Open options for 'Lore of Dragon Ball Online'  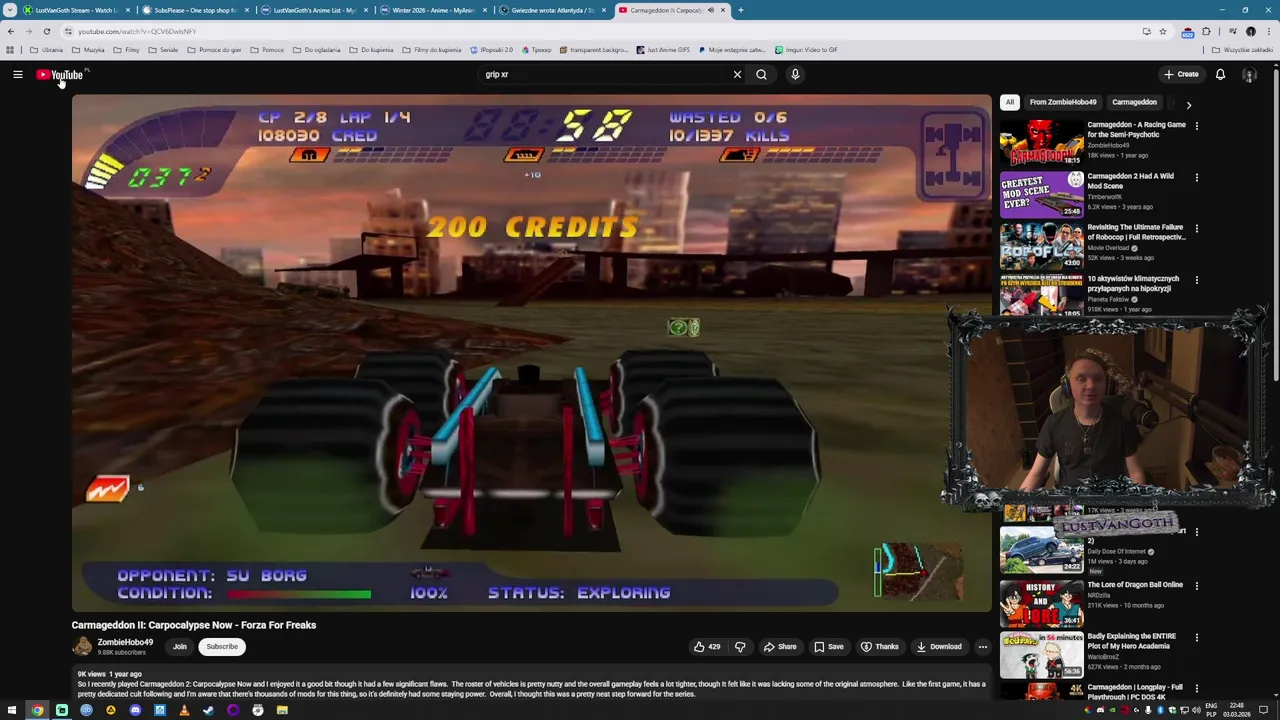coord(1196,586)
